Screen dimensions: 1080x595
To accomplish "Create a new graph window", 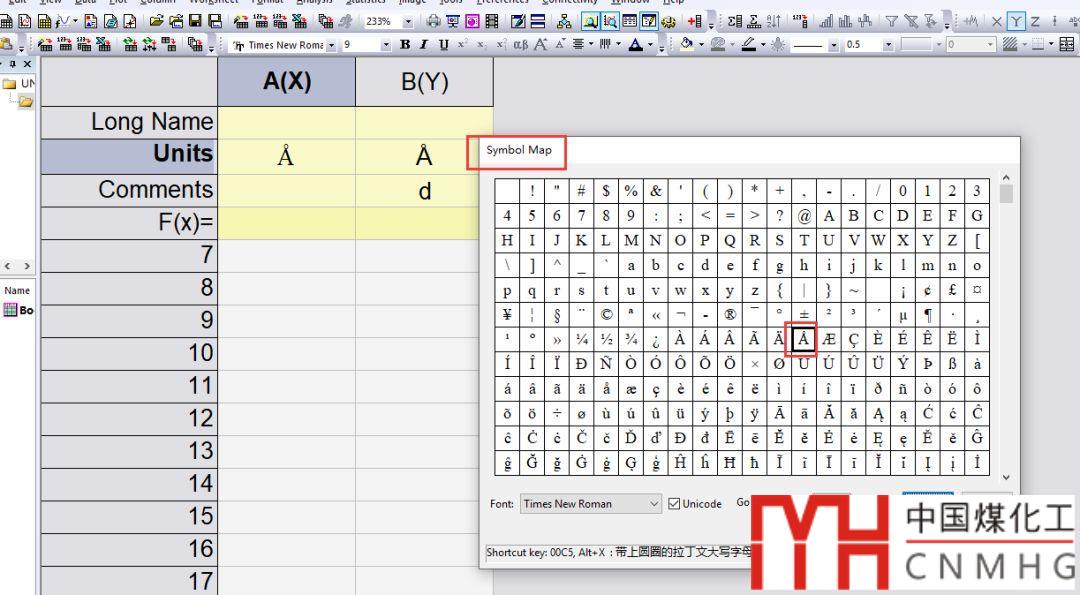I will pos(24,21).
